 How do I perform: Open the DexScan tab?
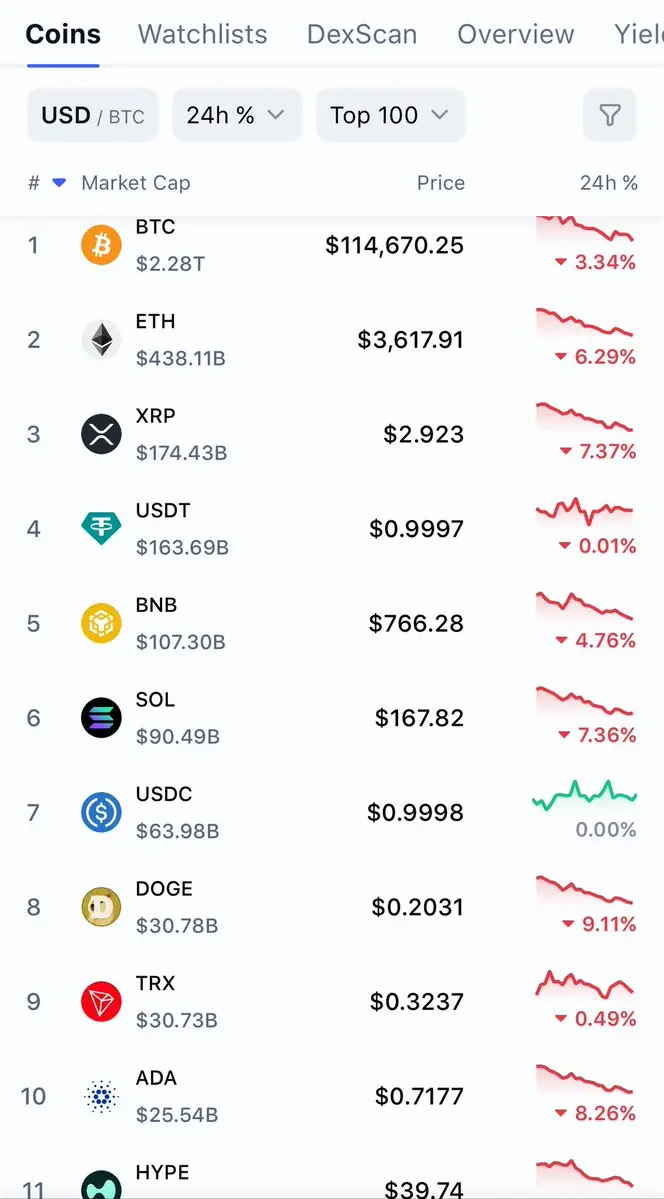tap(362, 34)
